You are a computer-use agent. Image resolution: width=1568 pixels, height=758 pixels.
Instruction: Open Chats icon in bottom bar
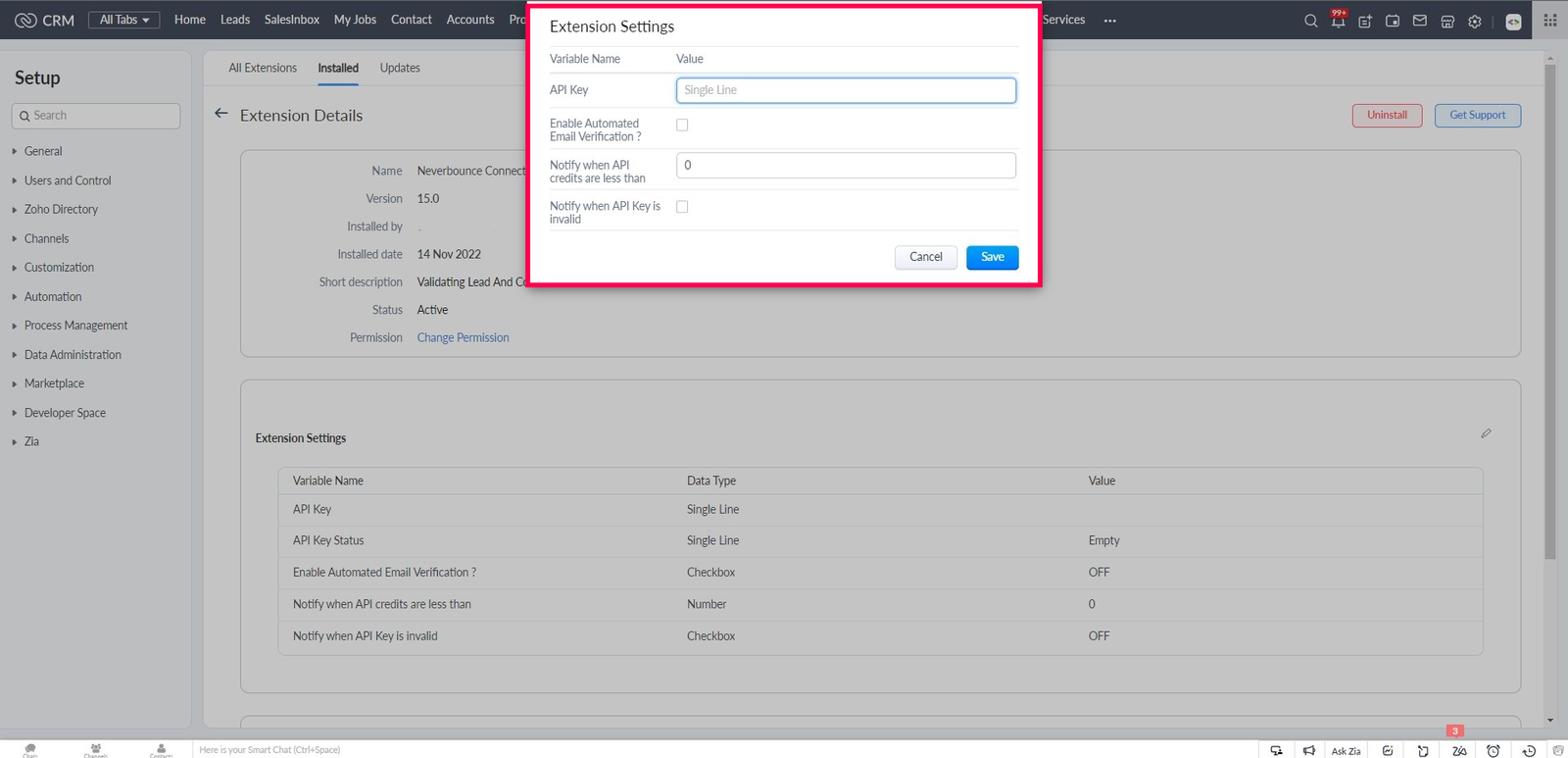tap(30, 750)
